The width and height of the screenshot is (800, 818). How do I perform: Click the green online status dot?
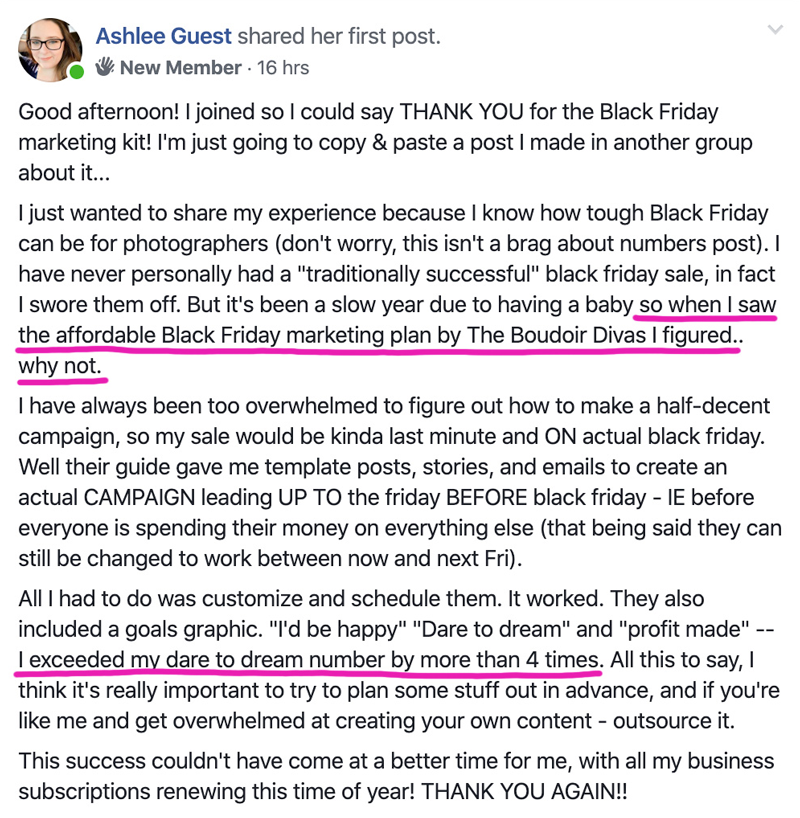pos(77,71)
